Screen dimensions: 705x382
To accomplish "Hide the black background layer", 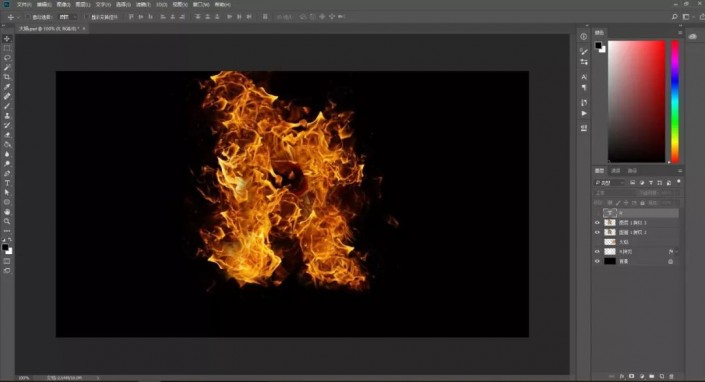I will tap(597, 261).
